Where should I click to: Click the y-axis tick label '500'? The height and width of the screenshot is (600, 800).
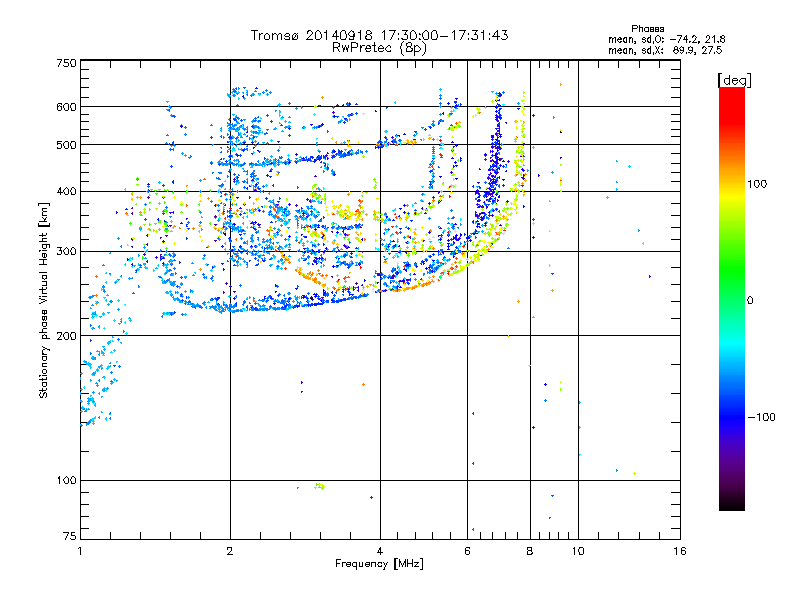(x=66, y=145)
